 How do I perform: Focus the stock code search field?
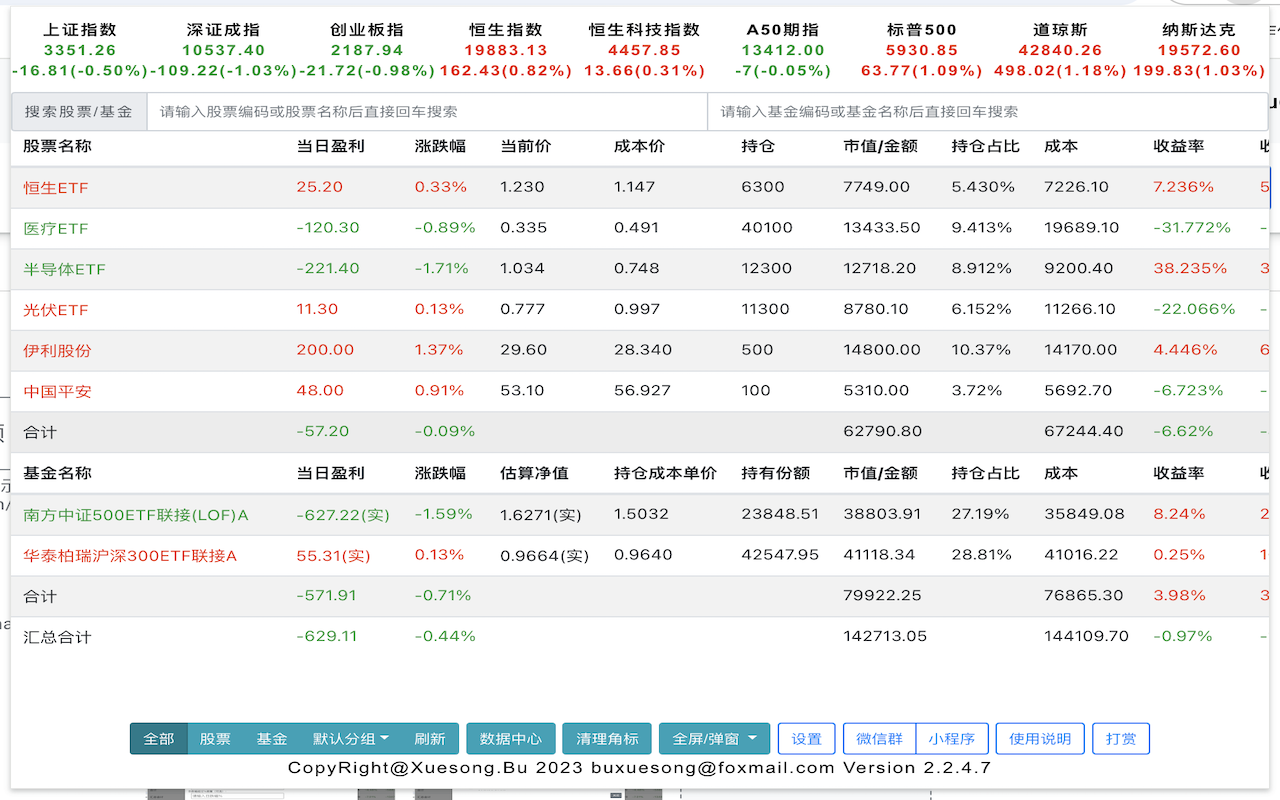[x=427, y=112]
